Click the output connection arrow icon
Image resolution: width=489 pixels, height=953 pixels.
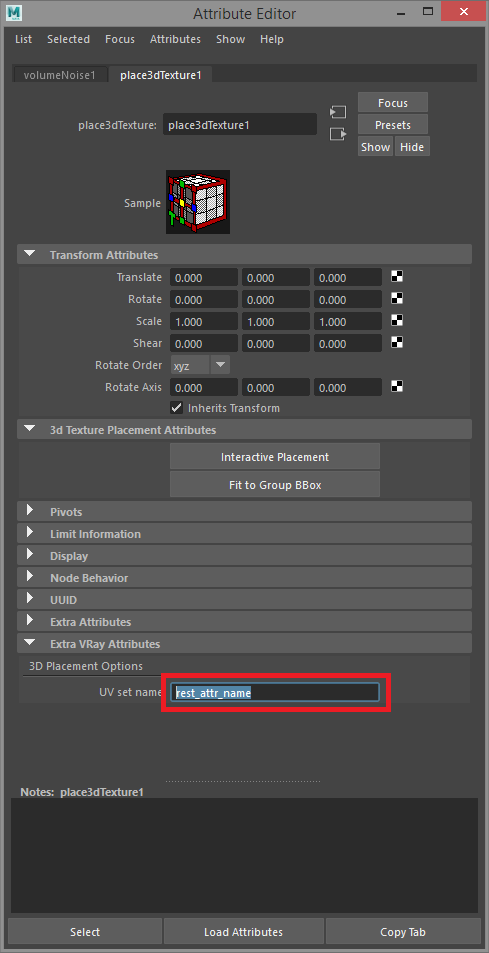point(338,134)
